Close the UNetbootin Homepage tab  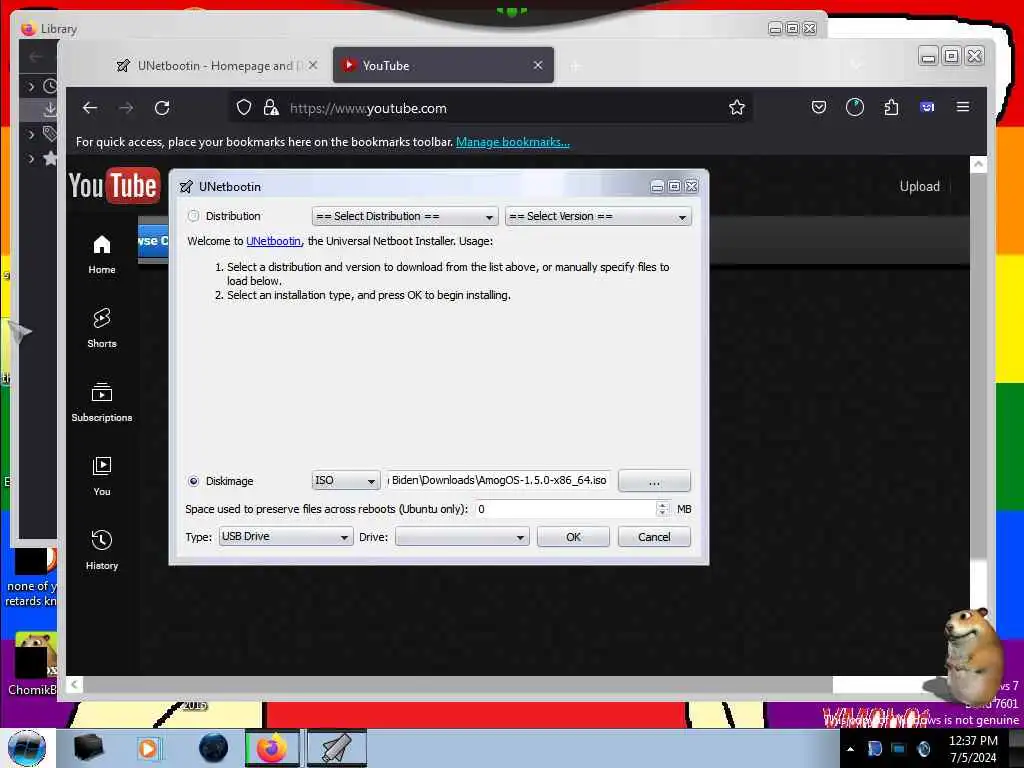point(313,65)
